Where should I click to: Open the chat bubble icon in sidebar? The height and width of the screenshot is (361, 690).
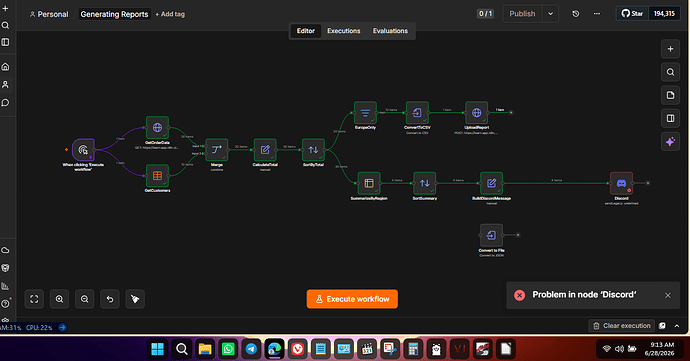coord(5,103)
